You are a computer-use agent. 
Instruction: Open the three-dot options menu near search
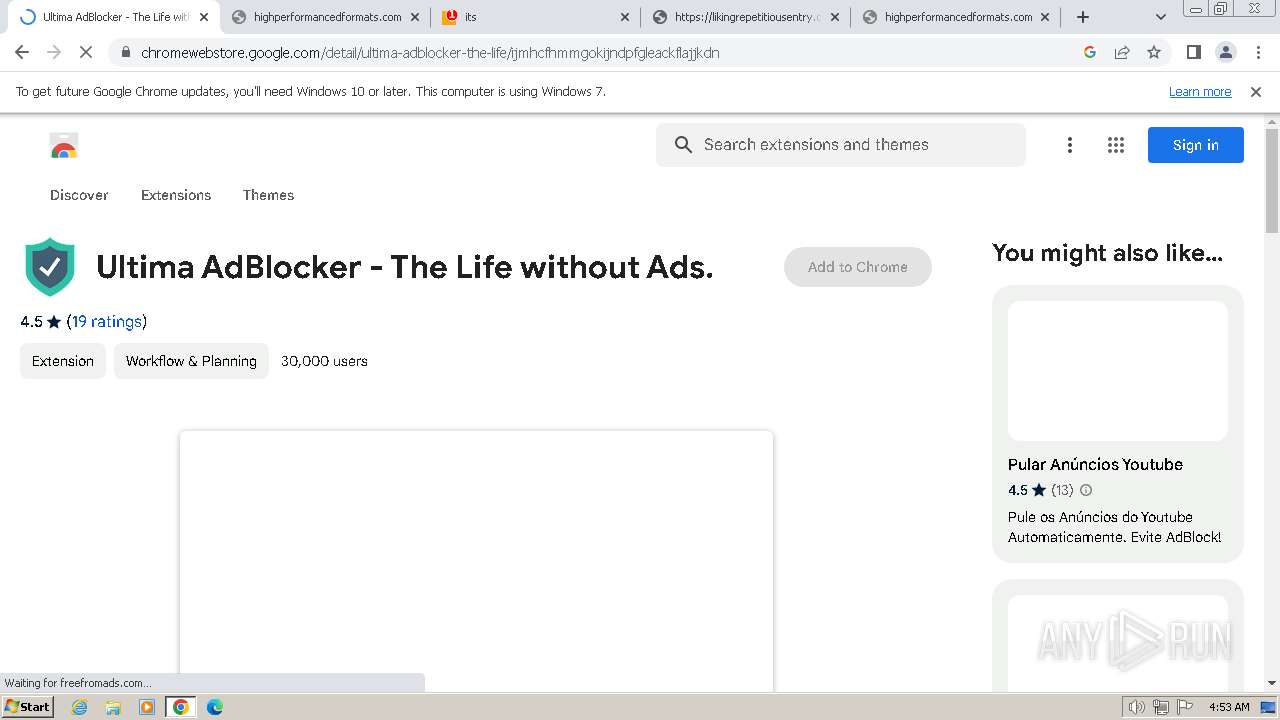1069,145
